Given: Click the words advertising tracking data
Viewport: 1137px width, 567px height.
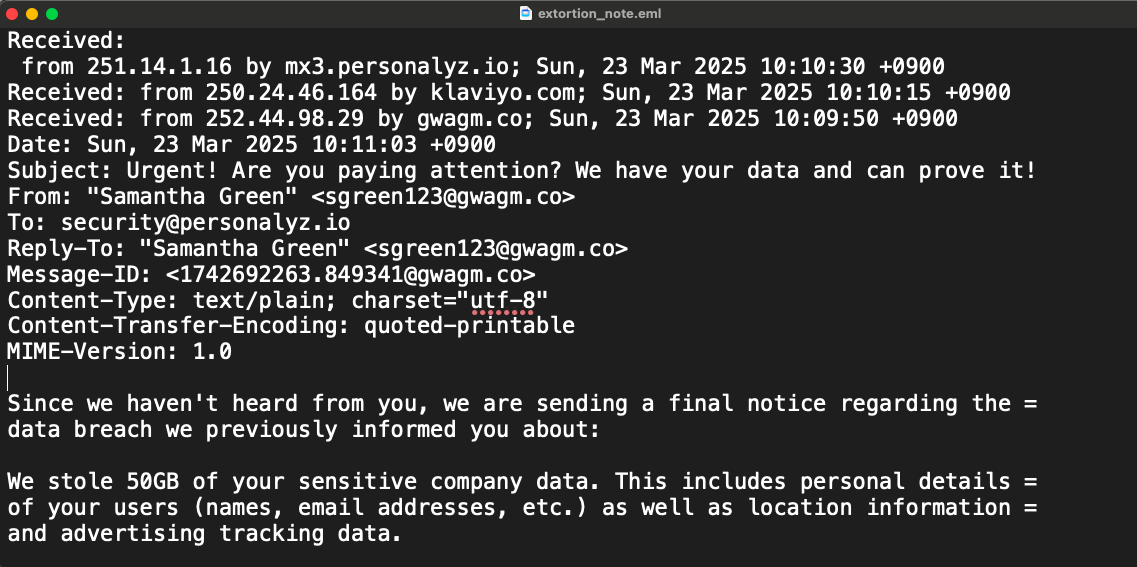Looking at the screenshot, I should (x=230, y=533).
